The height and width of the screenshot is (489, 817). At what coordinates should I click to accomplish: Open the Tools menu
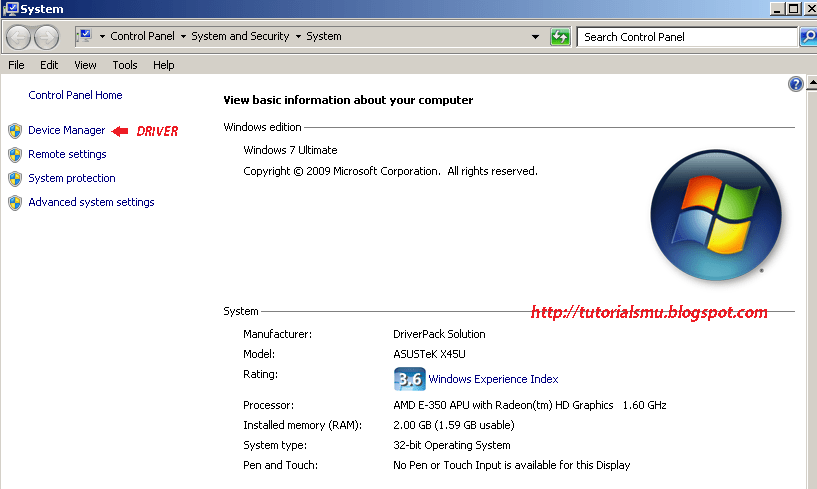tap(125, 65)
